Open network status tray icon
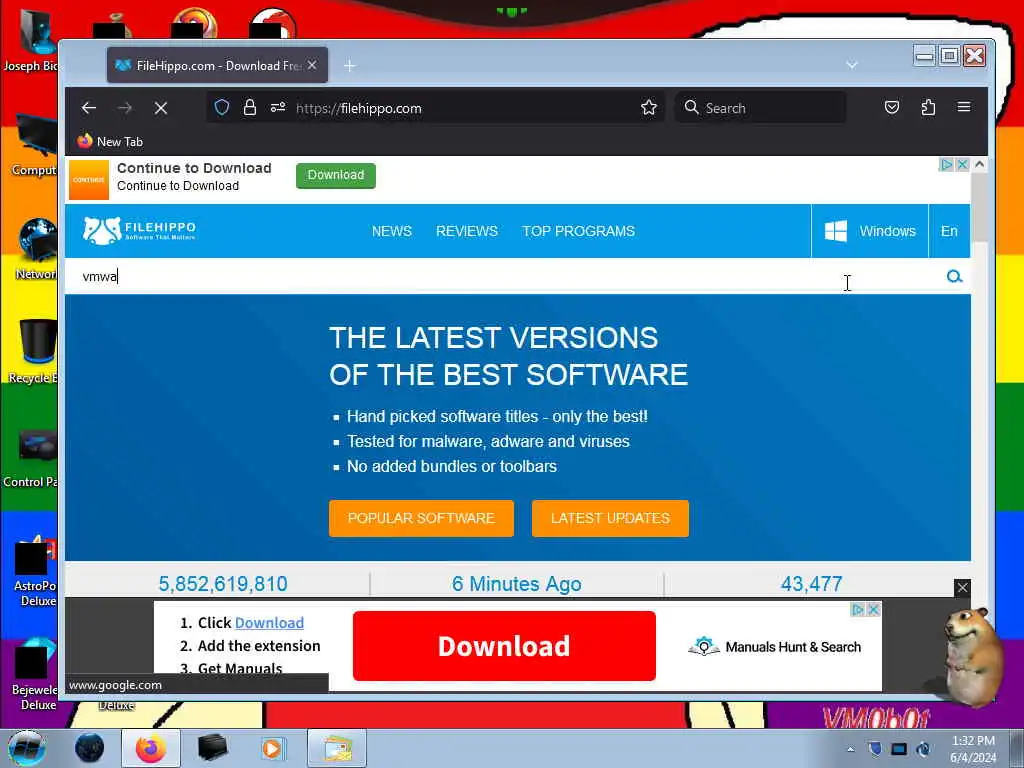Screen dimensions: 1024x768 pyautogui.click(x=899, y=749)
